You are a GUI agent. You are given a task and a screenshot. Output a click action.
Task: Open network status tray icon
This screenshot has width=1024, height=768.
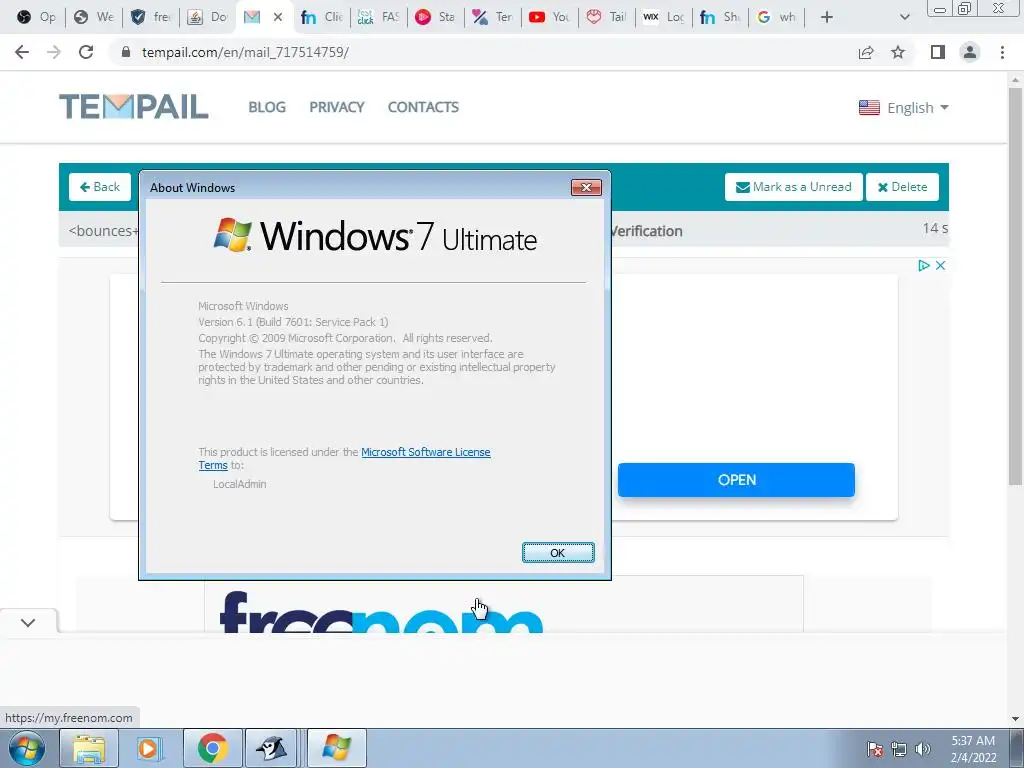[899, 749]
